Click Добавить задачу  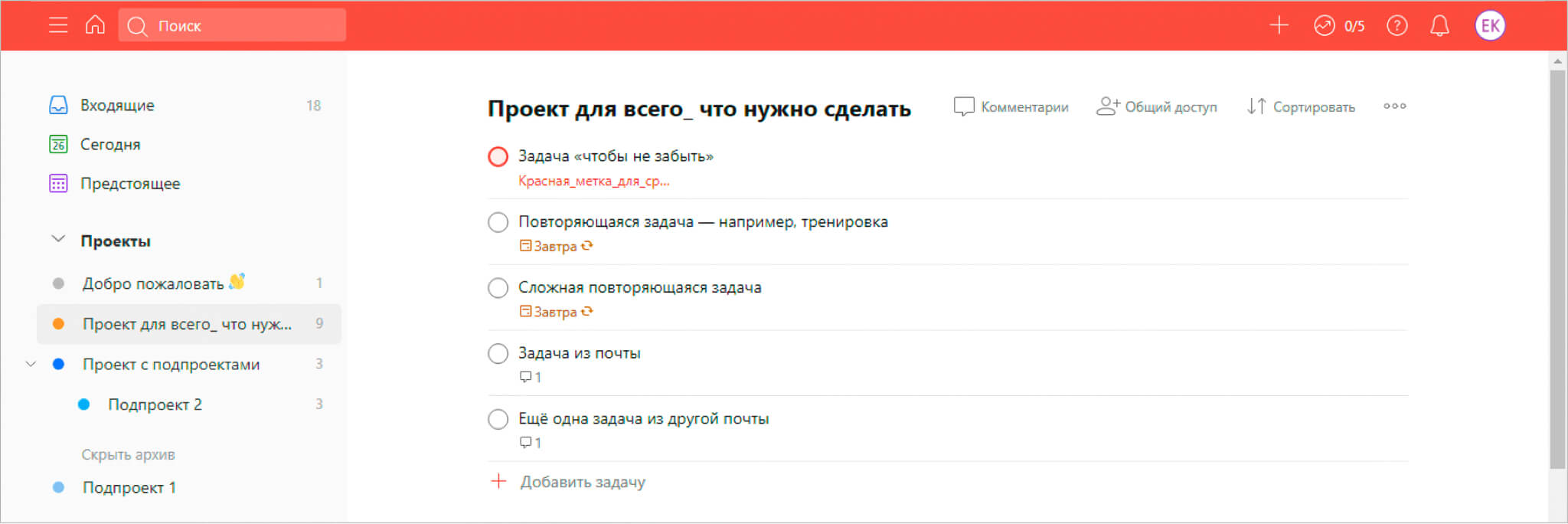pos(567,482)
